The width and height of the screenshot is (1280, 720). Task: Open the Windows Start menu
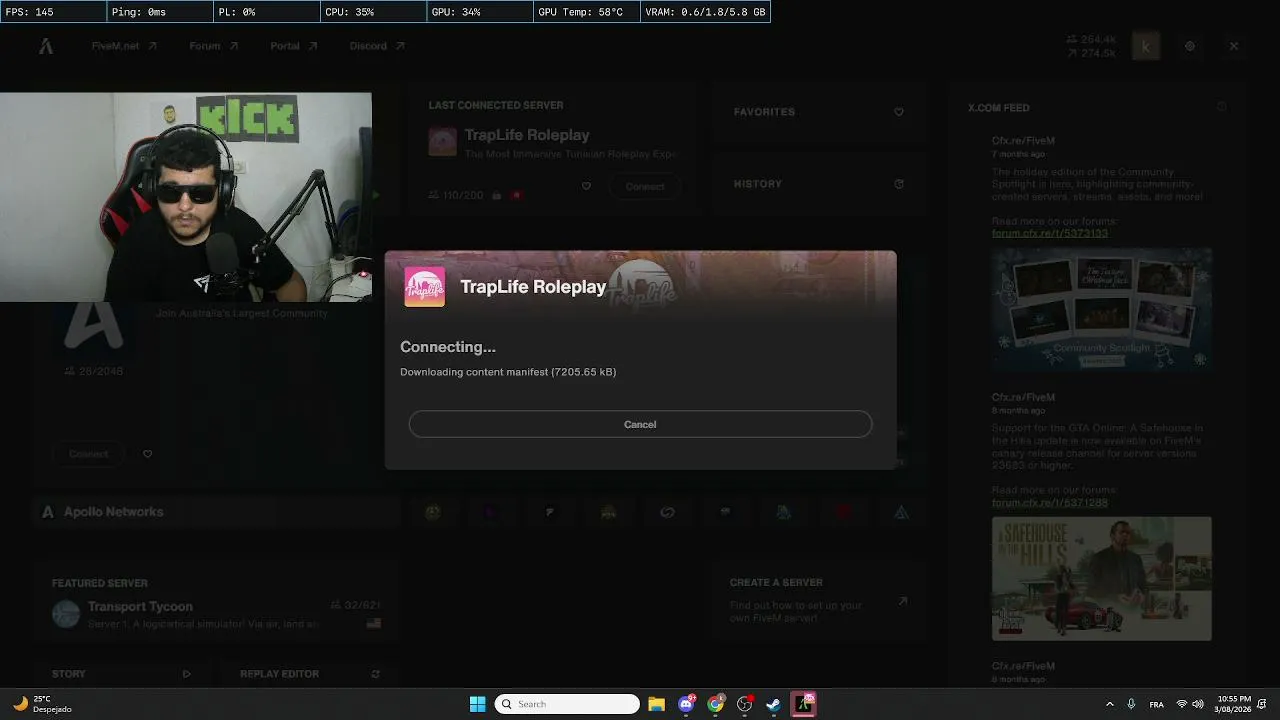(477, 704)
